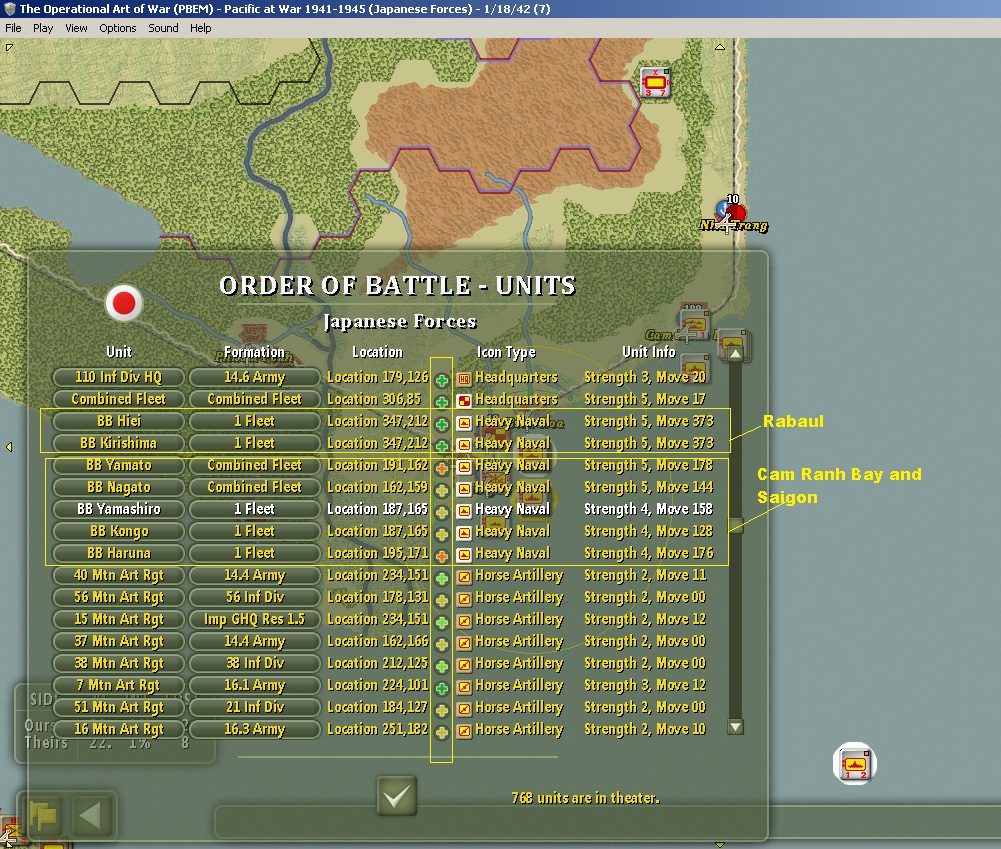
Task: Click the plus icon for 38 Mtn Art Rgt
Action: [x=441, y=666]
